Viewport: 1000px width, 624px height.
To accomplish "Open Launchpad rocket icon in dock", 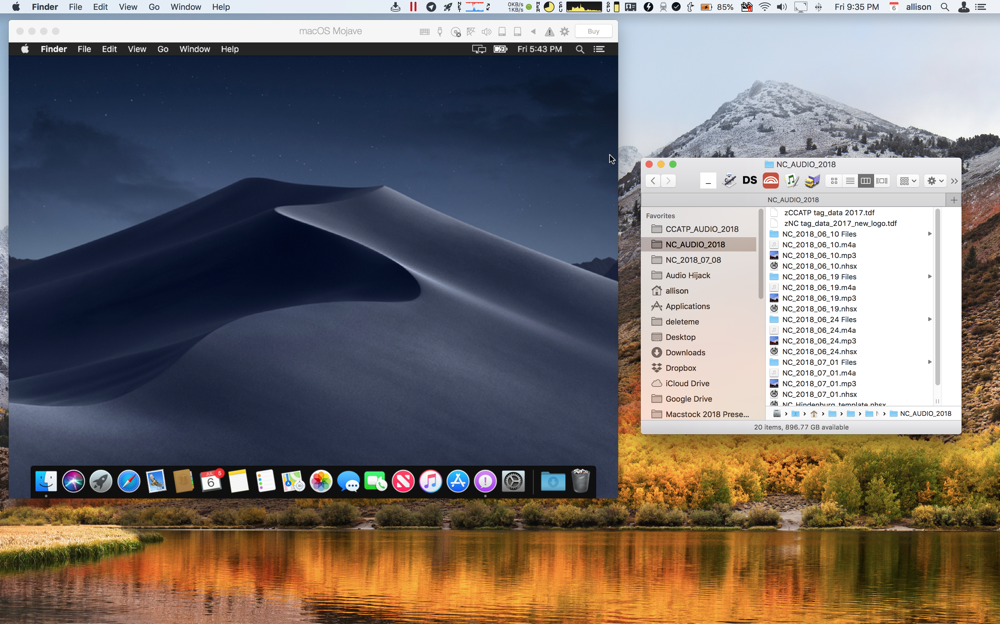I will (x=101, y=481).
